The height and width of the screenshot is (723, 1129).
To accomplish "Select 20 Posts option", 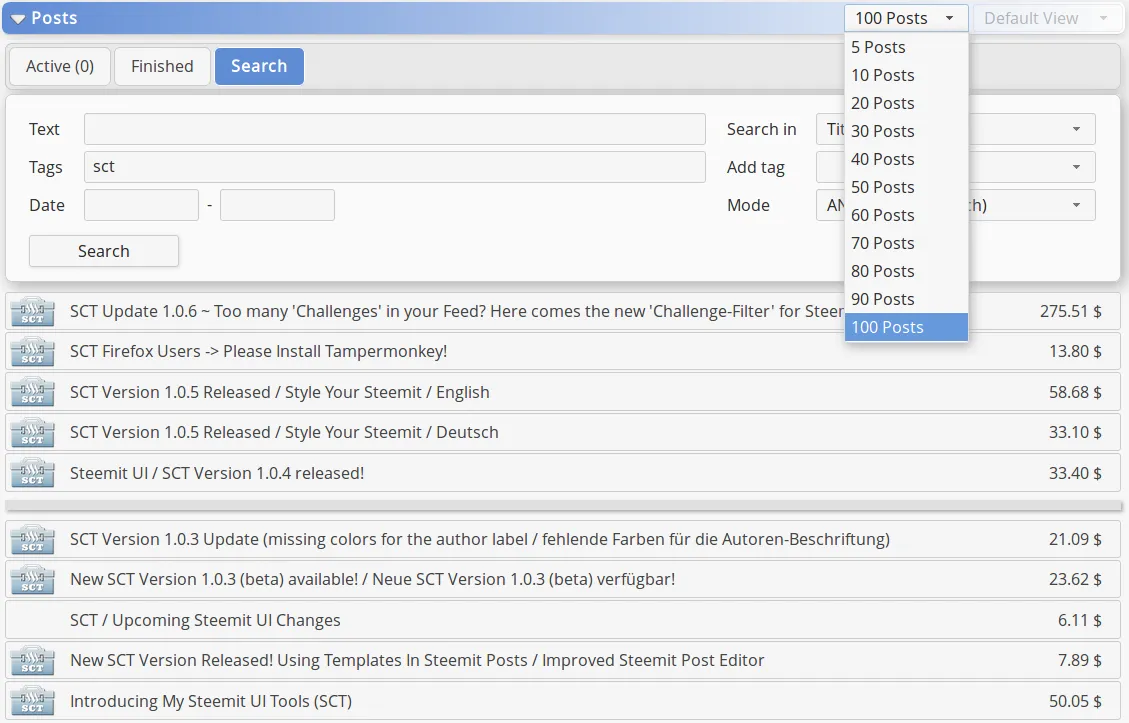I will pos(906,104).
